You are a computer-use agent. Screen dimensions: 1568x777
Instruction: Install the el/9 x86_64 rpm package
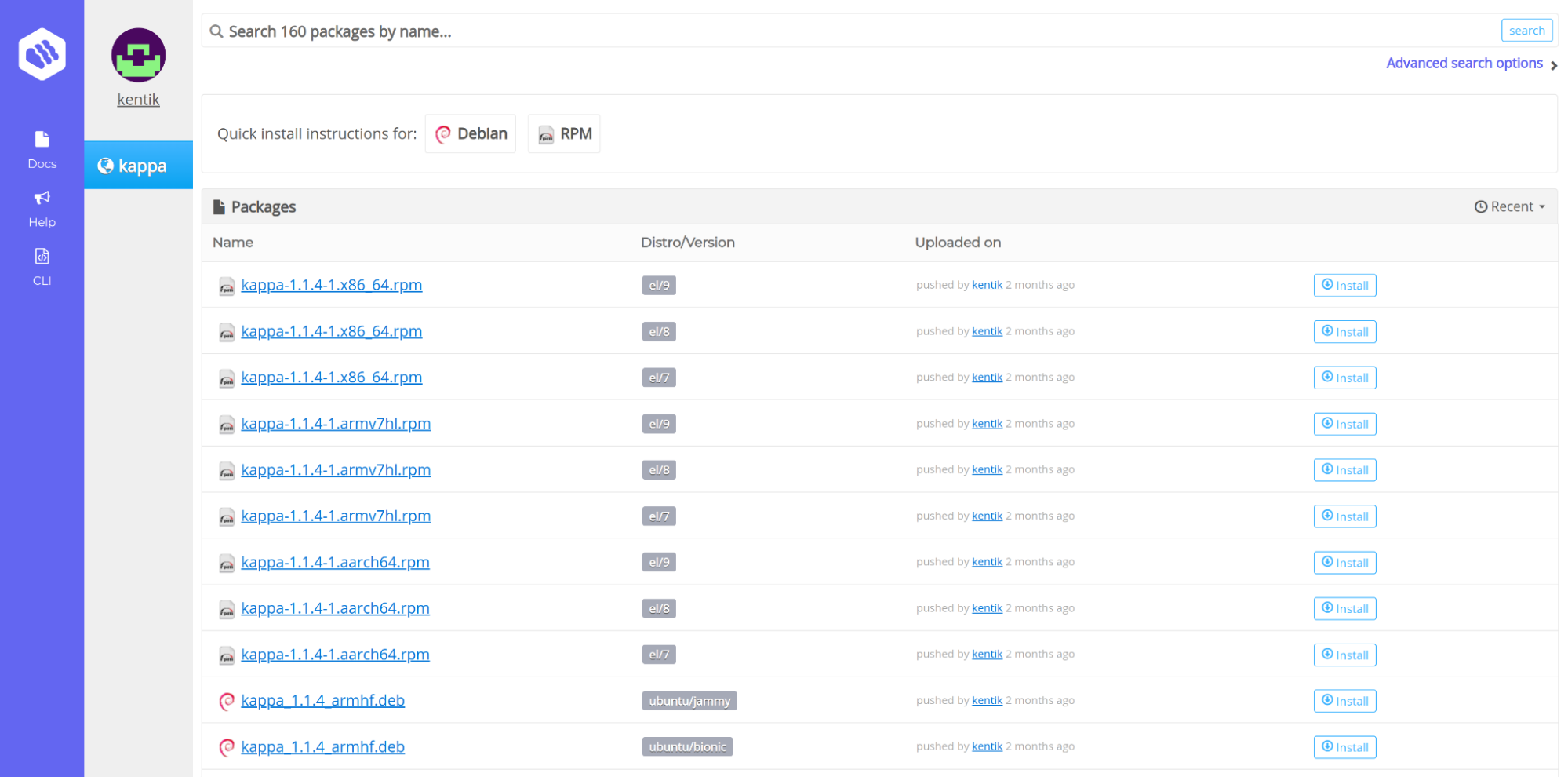pyautogui.click(x=1344, y=285)
